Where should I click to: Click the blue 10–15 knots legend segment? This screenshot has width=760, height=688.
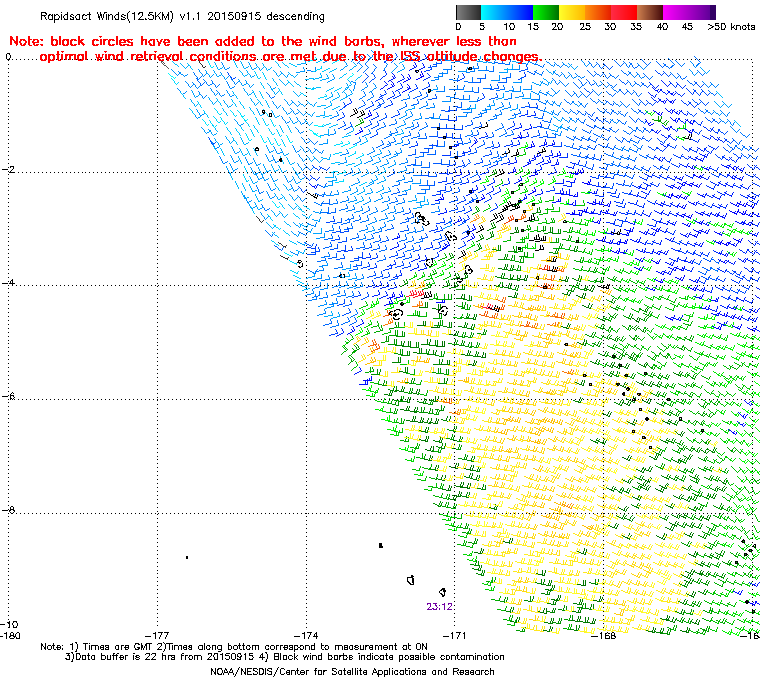click(x=520, y=12)
